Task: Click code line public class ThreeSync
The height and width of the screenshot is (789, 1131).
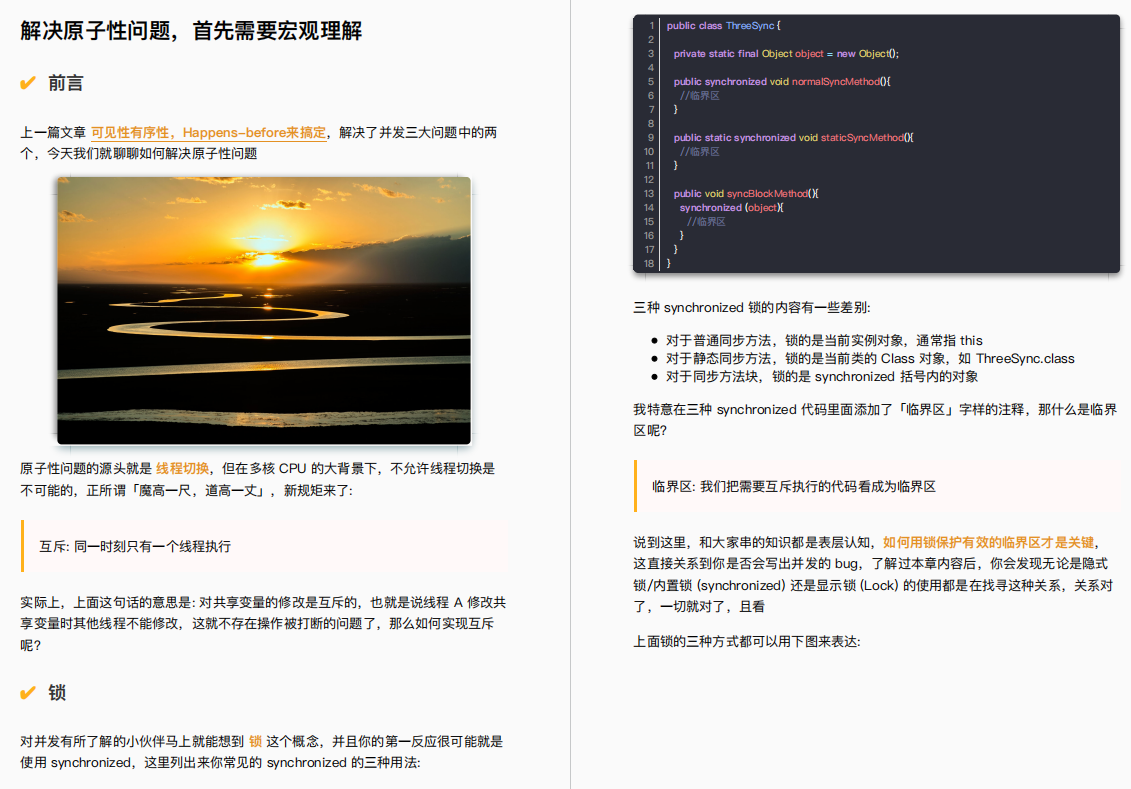Action: pos(723,25)
